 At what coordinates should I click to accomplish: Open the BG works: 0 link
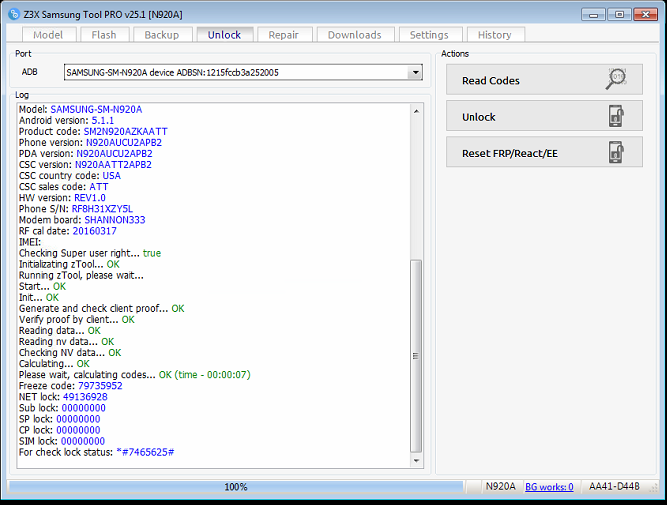coord(549,487)
